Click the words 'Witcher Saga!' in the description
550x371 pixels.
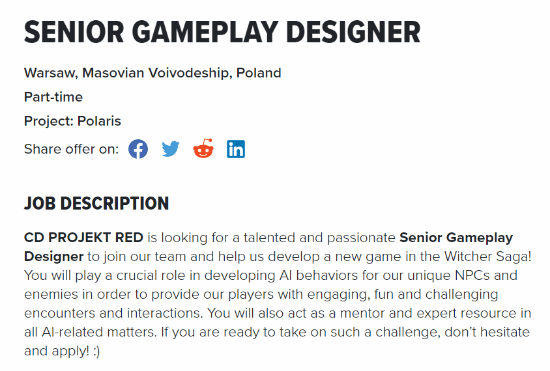(488, 257)
